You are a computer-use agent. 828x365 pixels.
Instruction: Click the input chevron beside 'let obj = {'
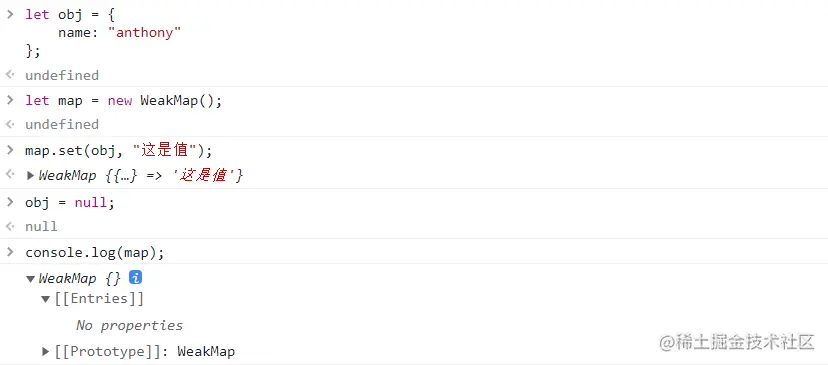point(10,14)
